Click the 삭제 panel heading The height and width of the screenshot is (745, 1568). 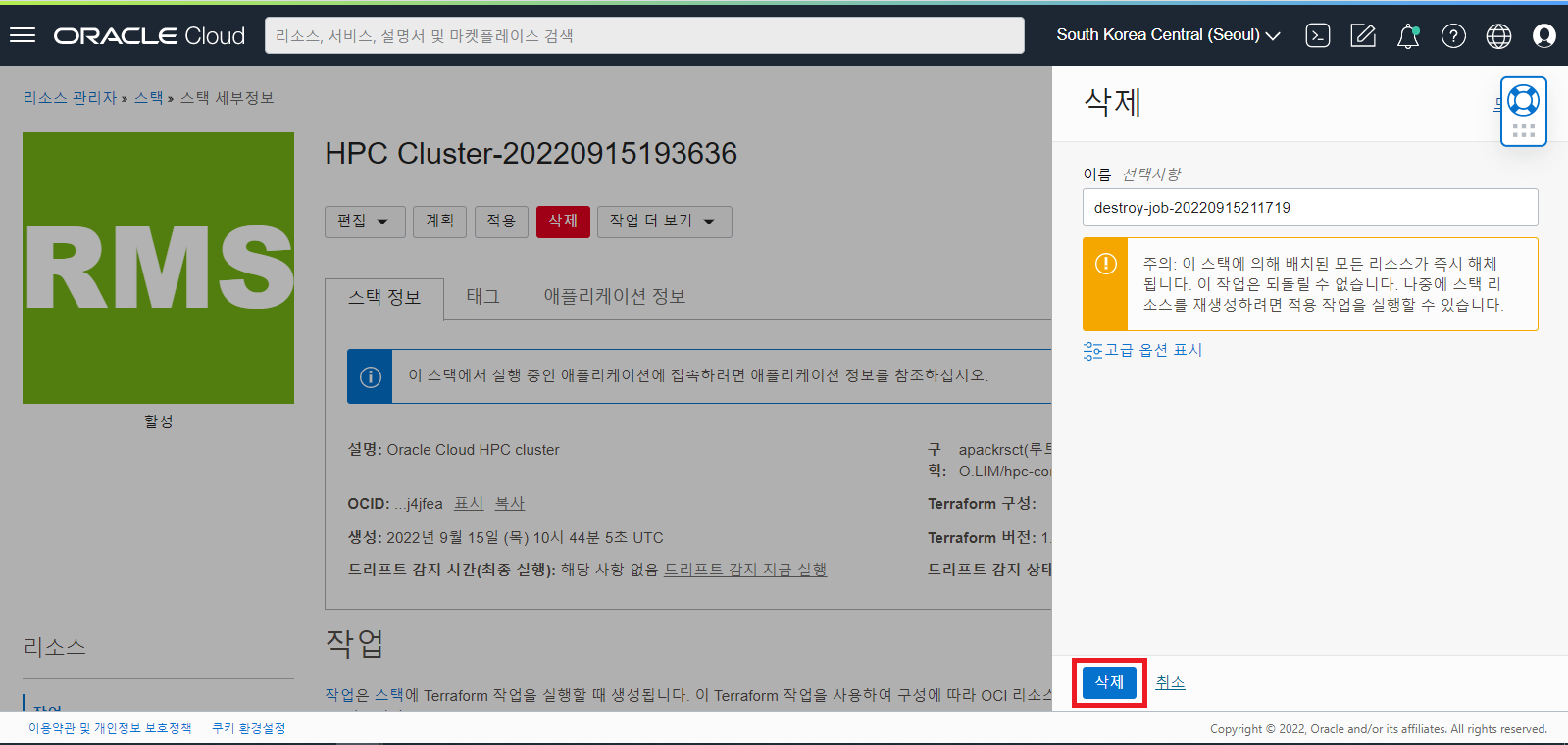click(1112, 102)
